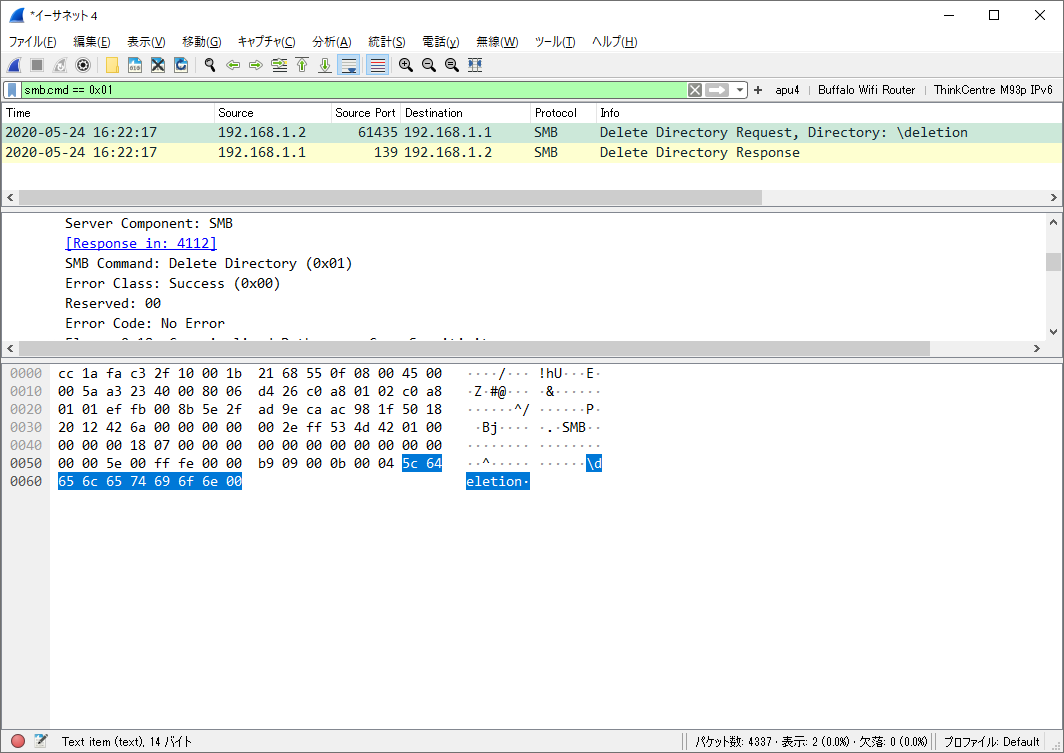Add a filter button with plus
This screenshot has width=1064, height=753.
(x=758, y=90)
